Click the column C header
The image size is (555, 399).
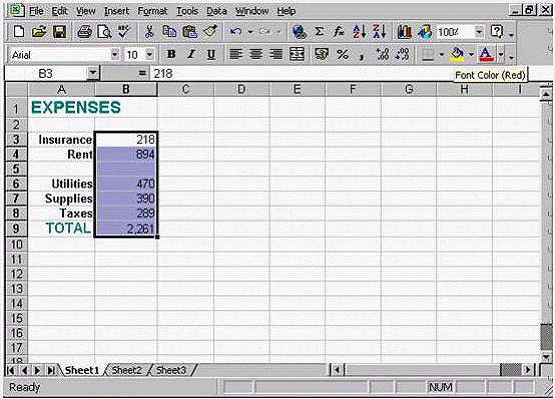[x=185, y=89]
